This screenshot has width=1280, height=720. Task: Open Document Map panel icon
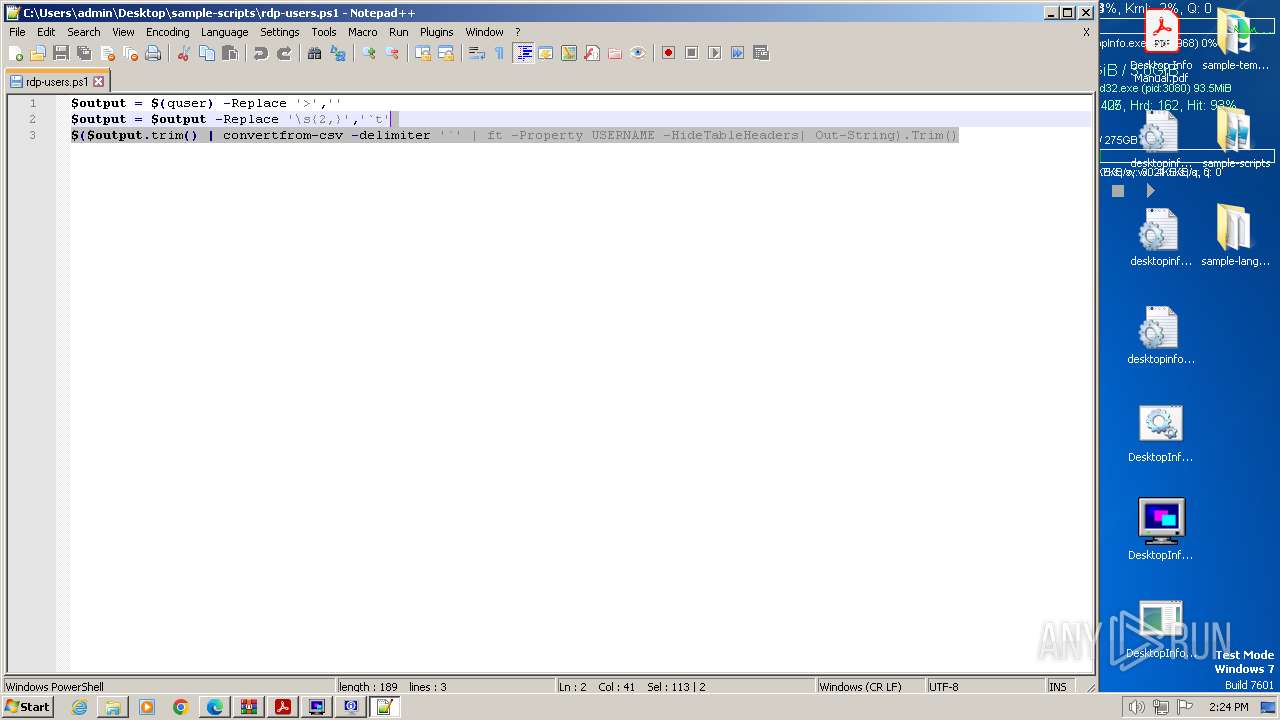pyautogui.click(x=569, y=53)
